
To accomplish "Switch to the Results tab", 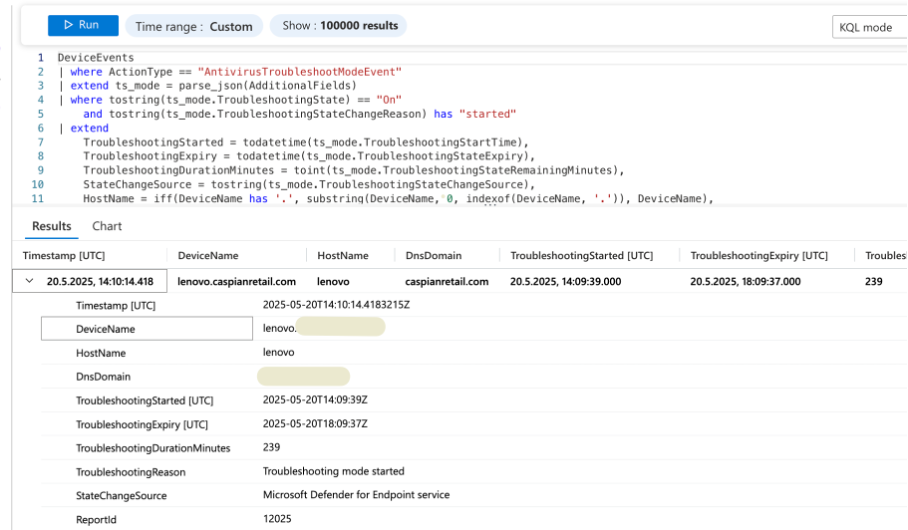I will pyautogui.click(x=52, y=226).
